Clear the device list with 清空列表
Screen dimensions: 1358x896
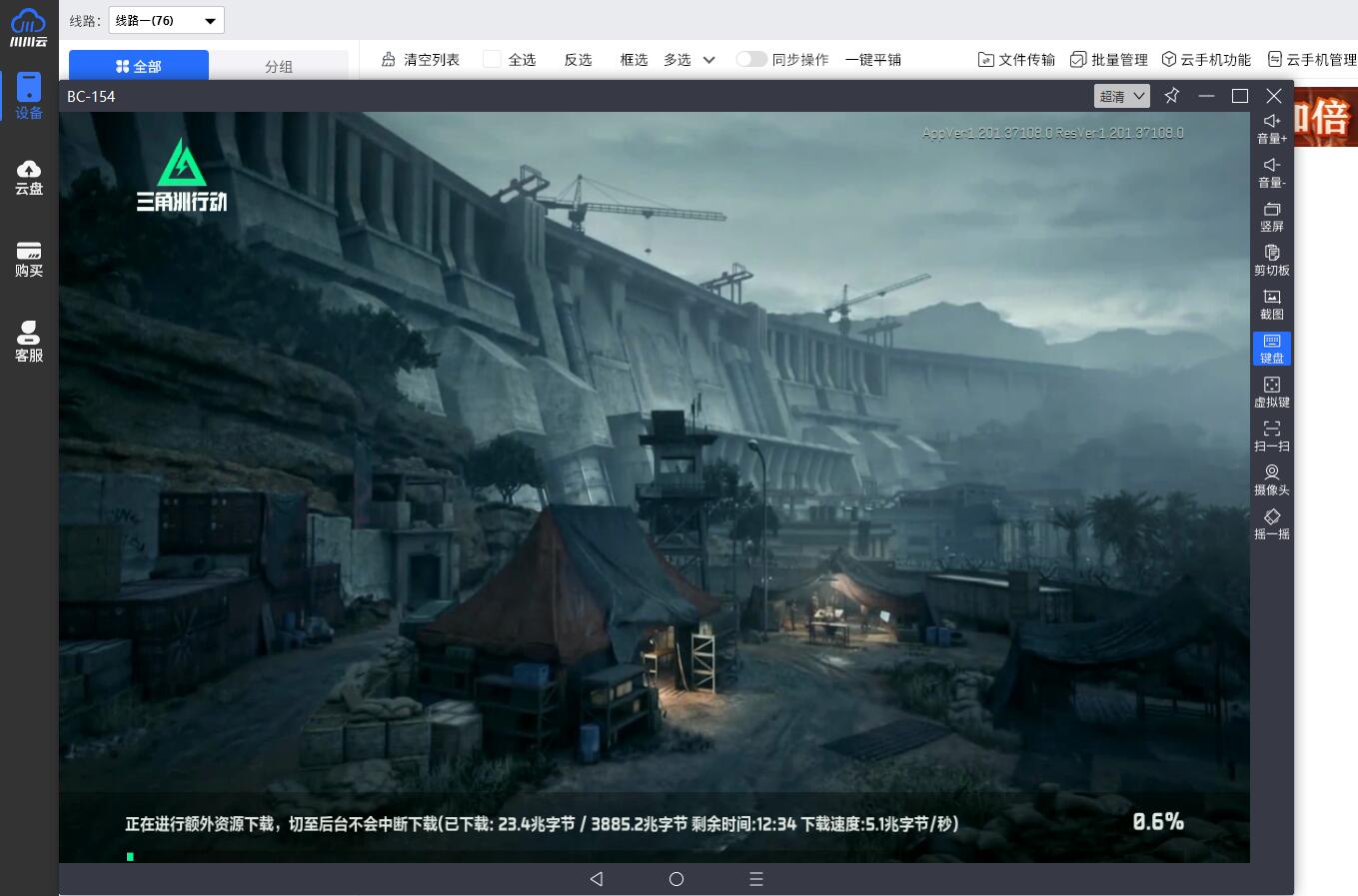421,60
